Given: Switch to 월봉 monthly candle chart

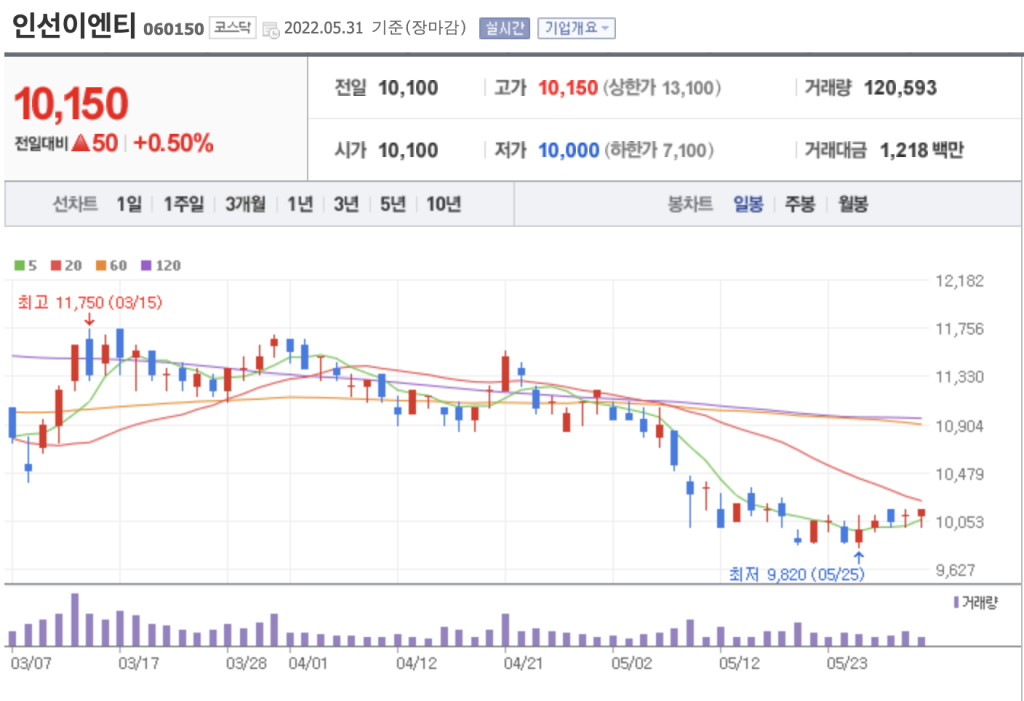Looking at the screenshot, I should (853, 204).
